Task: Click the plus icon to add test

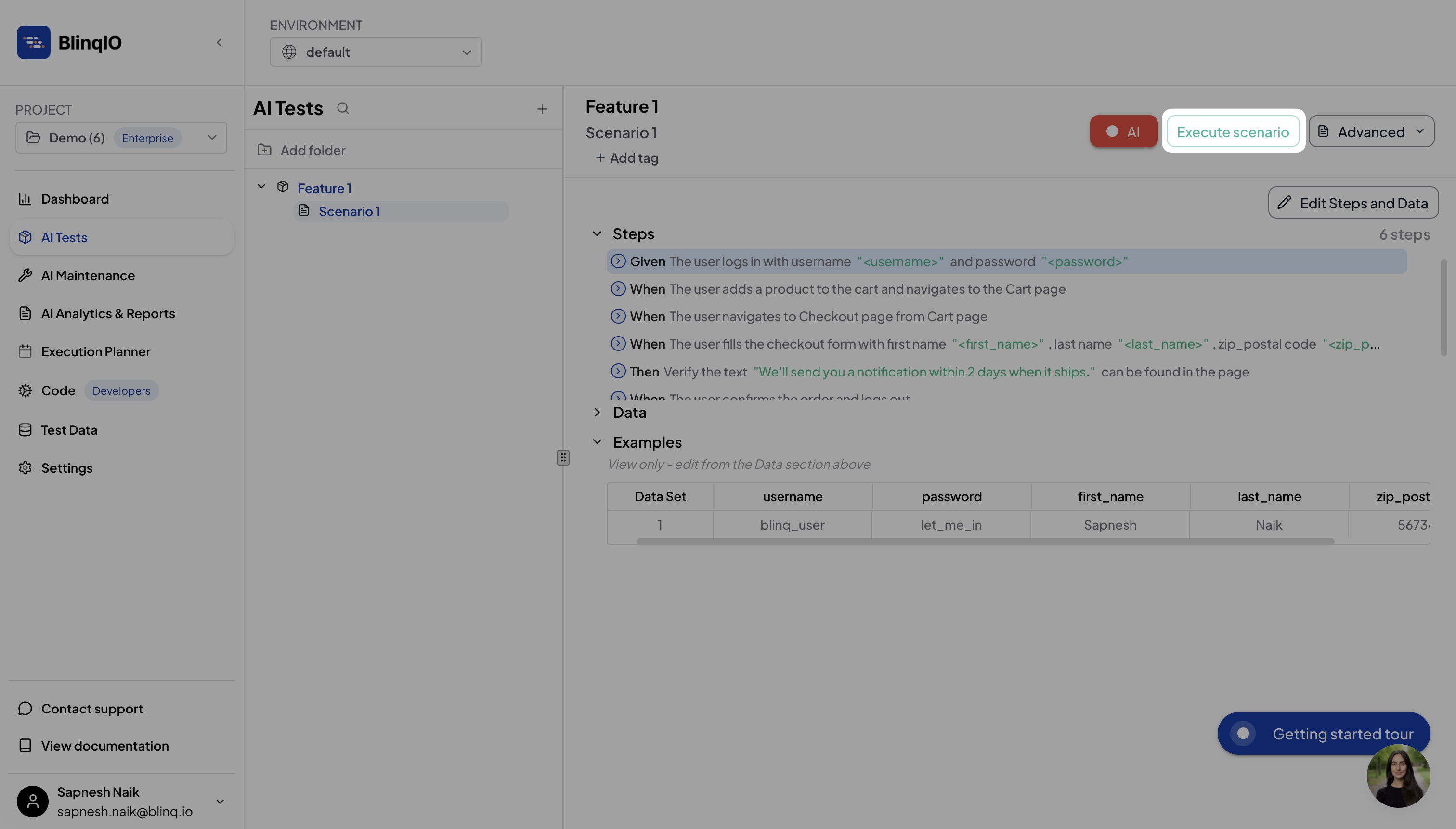Action: 542,109
